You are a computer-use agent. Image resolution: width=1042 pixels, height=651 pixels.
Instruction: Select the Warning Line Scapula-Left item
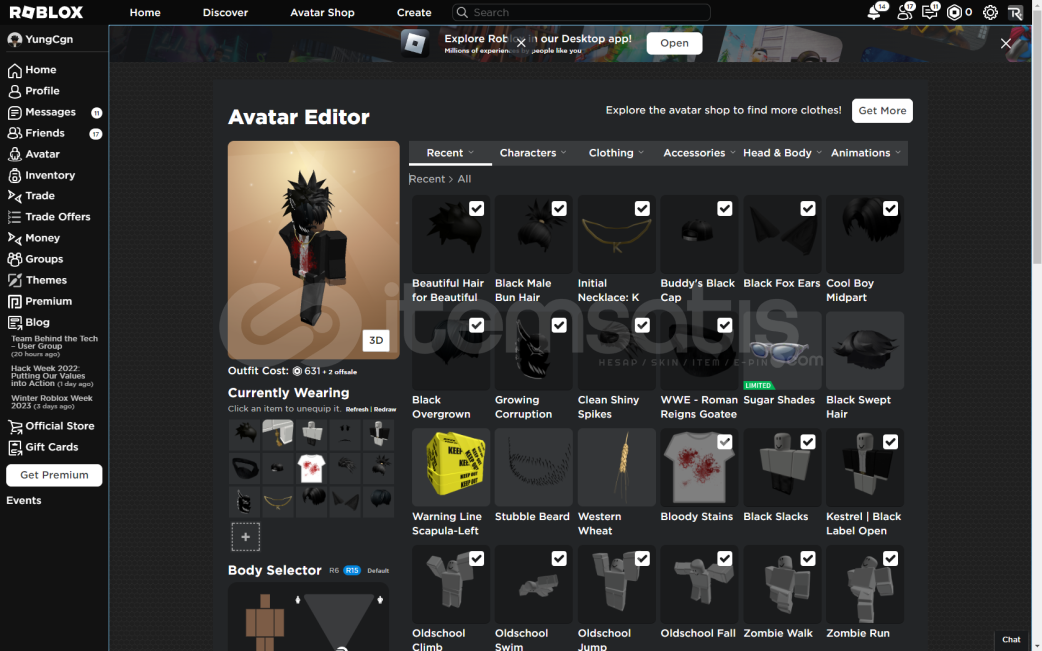tap(451, 467)
